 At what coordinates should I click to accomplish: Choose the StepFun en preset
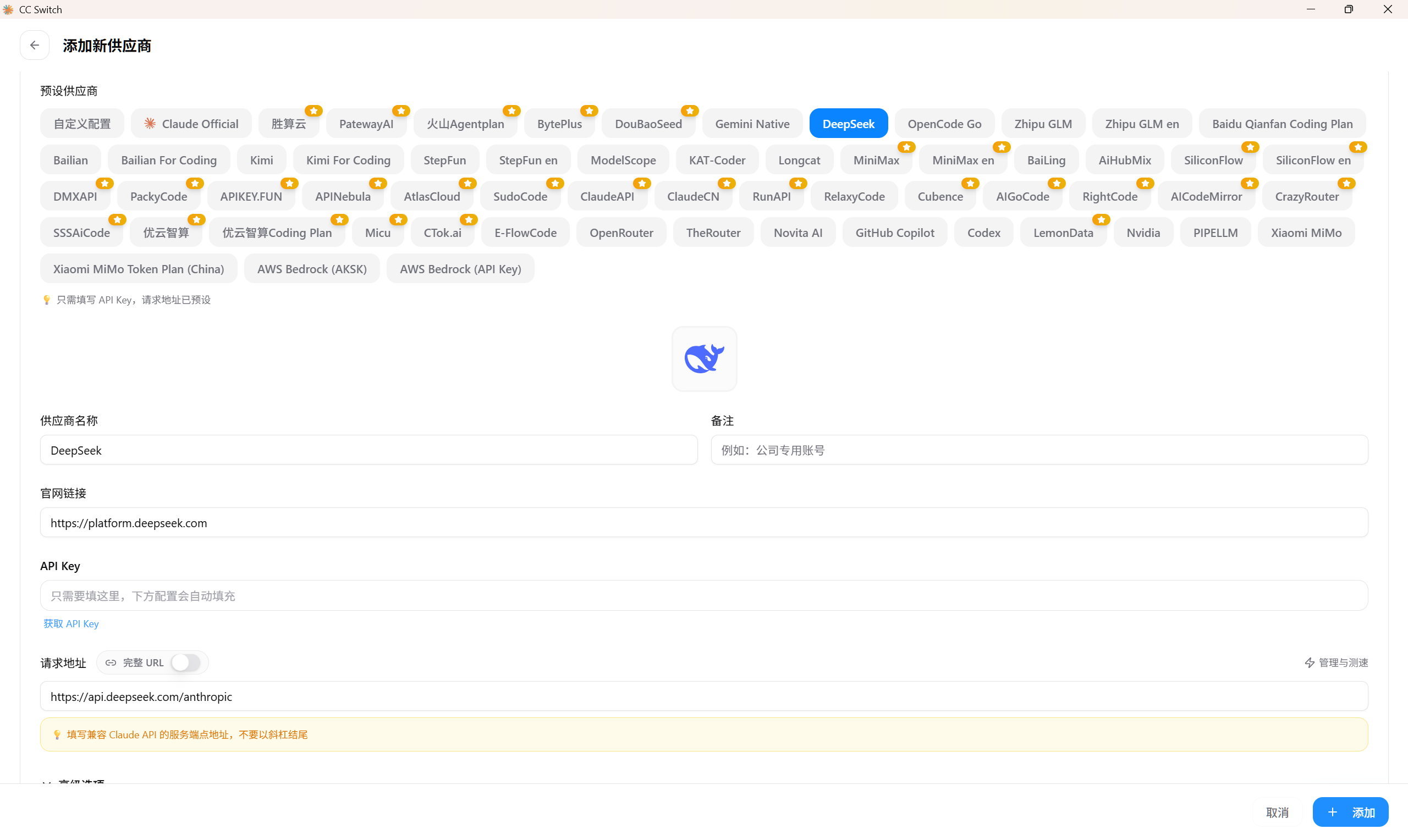click(x=528, y=159)
